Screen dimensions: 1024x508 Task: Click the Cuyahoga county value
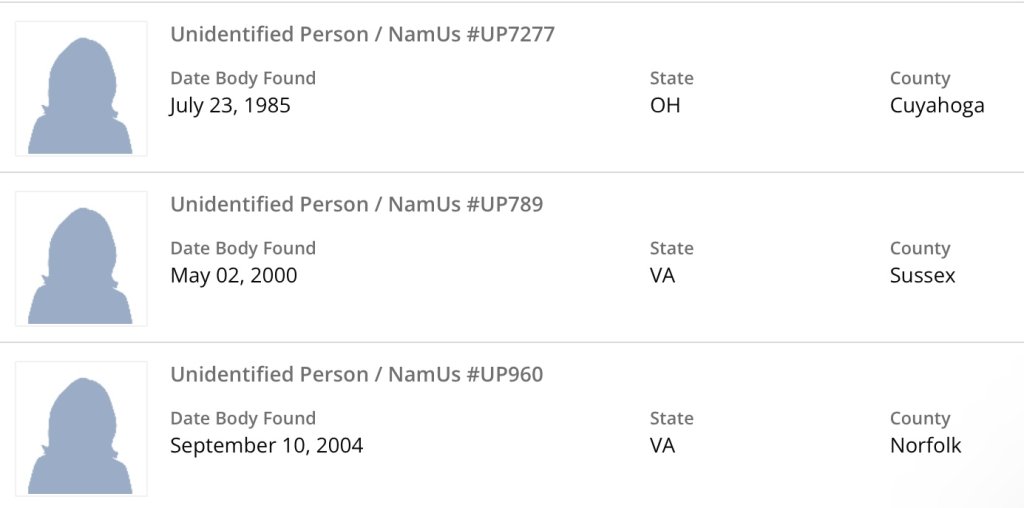click(x=937, y=105)
